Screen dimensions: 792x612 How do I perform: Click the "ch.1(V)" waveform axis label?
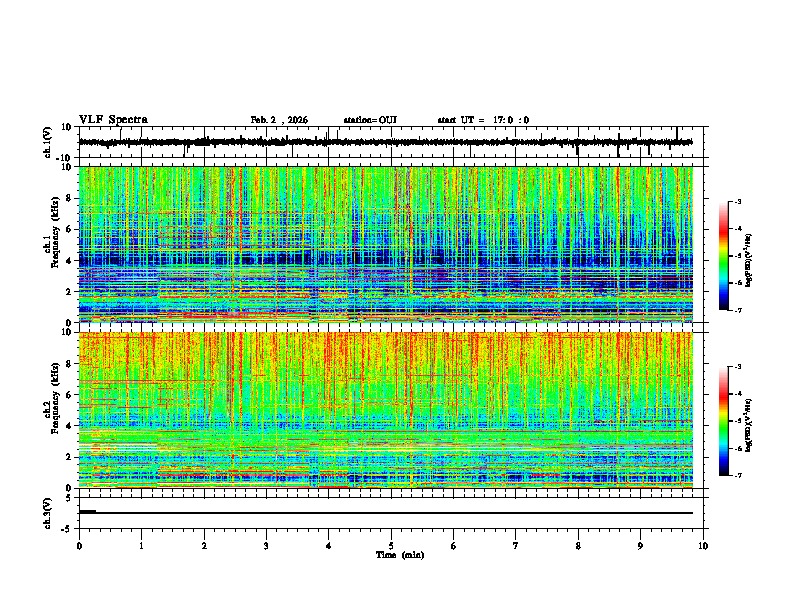48,142
